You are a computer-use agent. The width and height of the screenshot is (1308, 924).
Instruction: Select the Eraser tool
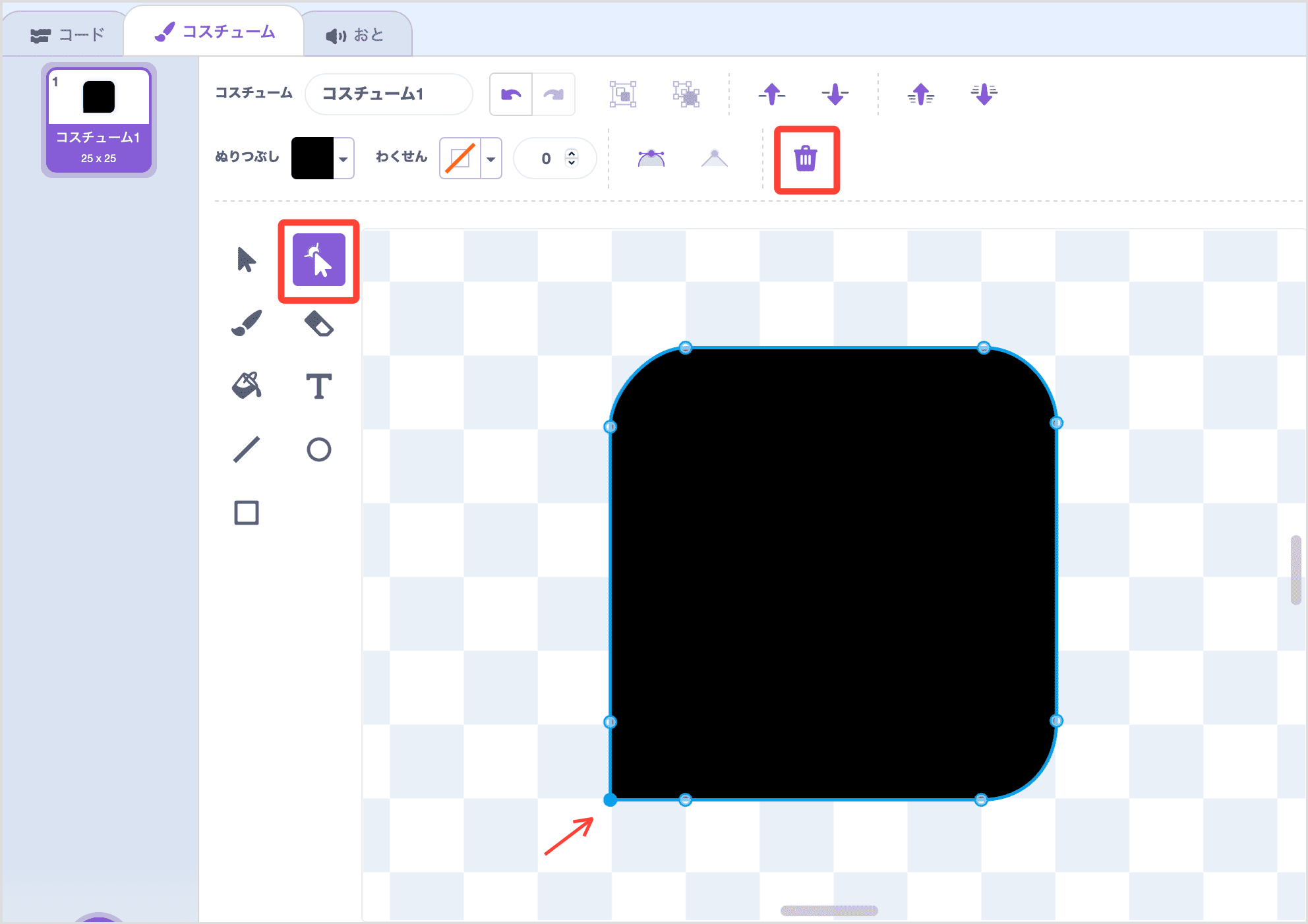319,322
